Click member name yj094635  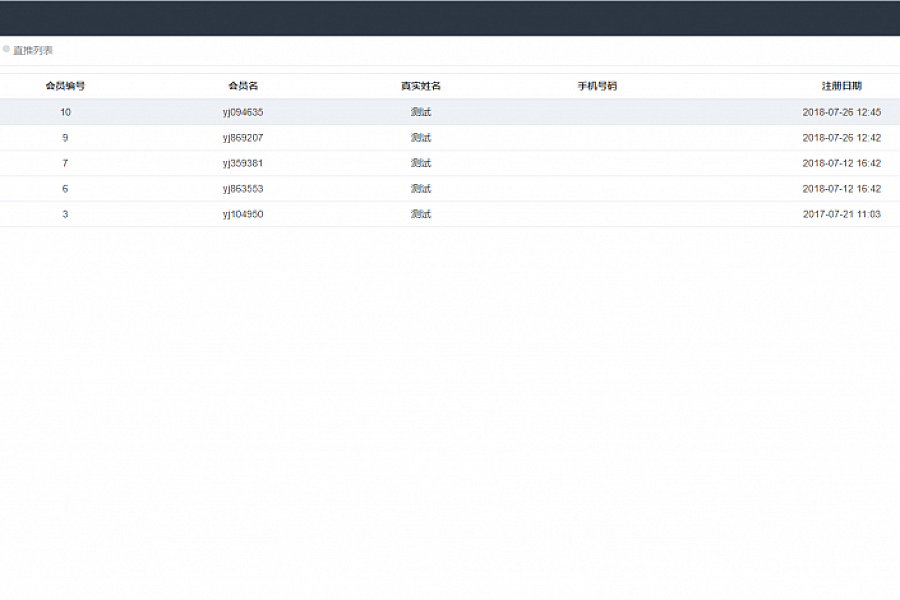(x=243, y=113)
